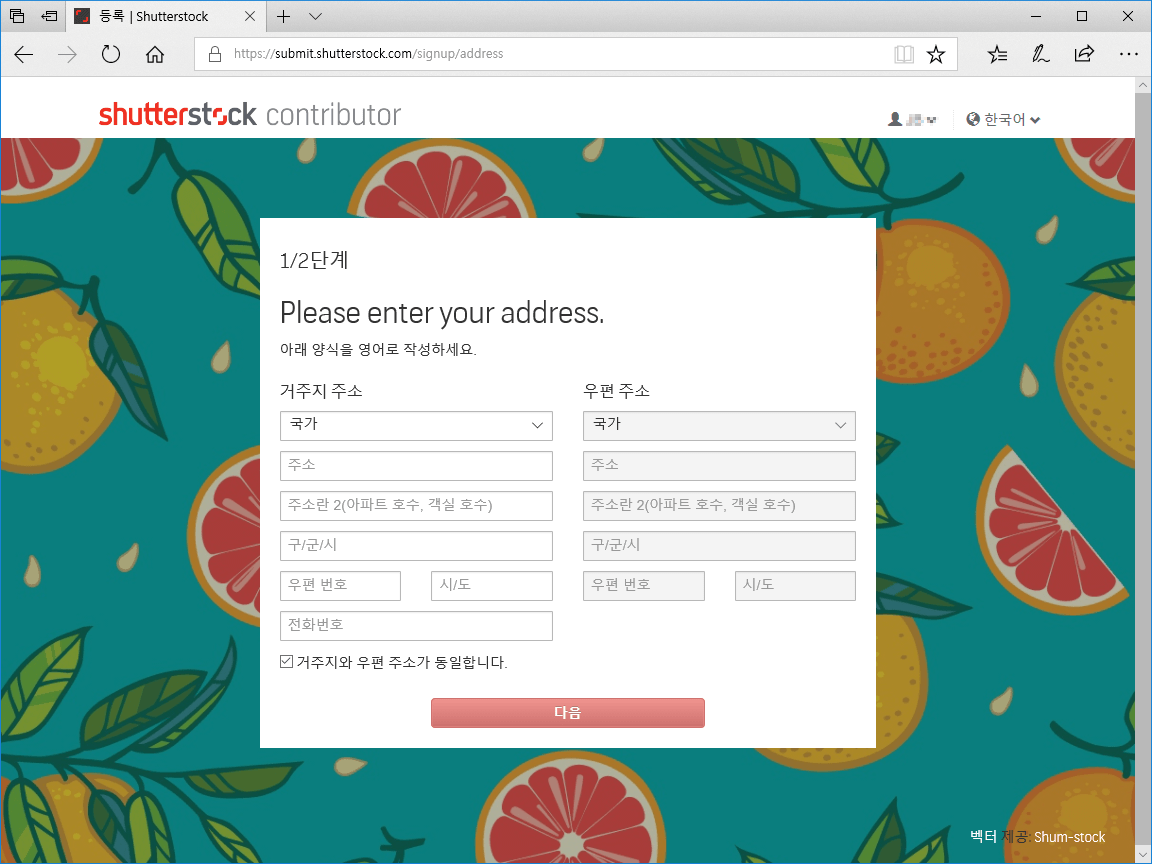Viewport: 1152px width, 864px height.
Task: Click the mailing 우편 번호 field
Action: (644, 586)
